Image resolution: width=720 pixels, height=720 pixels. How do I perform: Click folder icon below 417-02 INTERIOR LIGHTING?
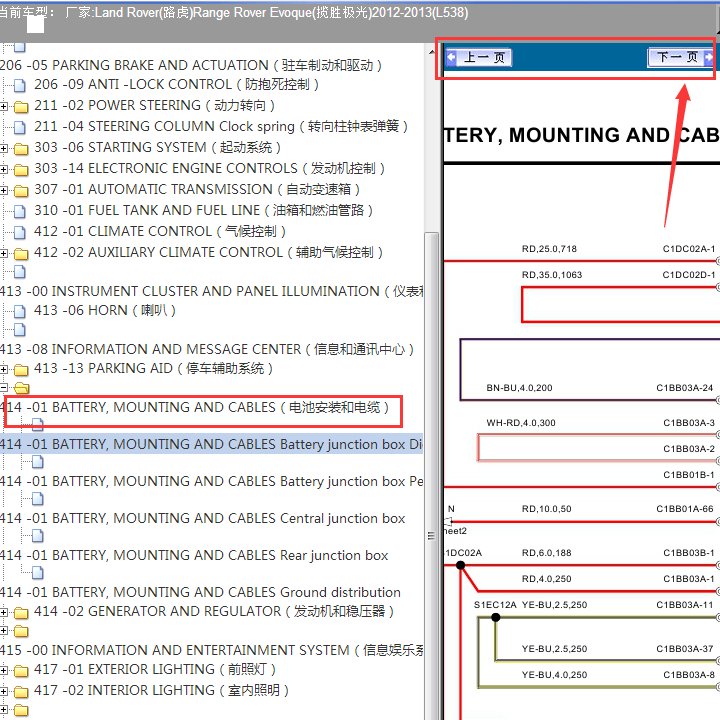21,710
